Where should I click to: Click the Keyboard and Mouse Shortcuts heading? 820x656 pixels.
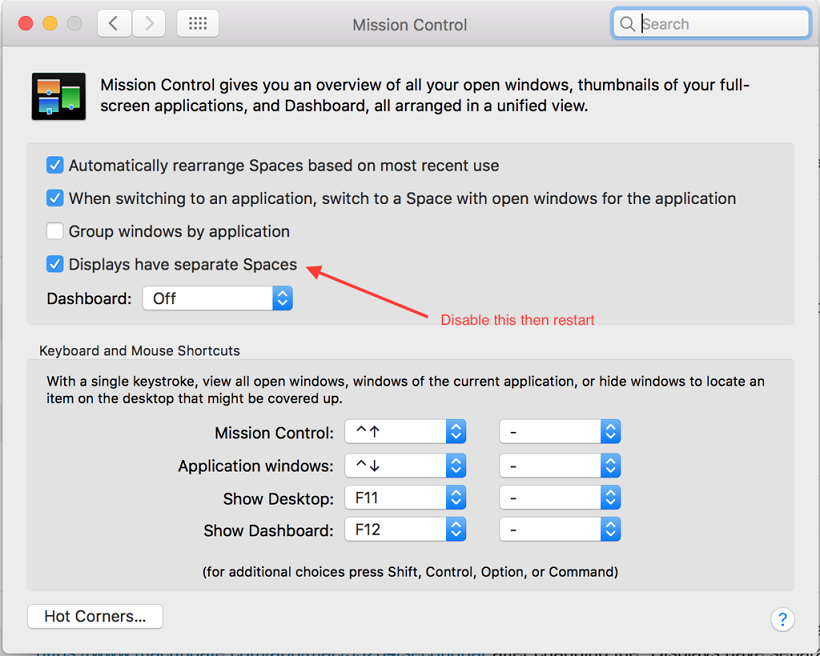(140, 350)
